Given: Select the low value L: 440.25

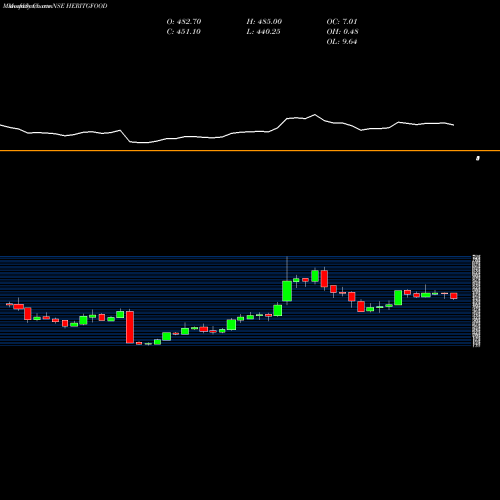Looking at the screenshot, I should [x=263, y=32].
